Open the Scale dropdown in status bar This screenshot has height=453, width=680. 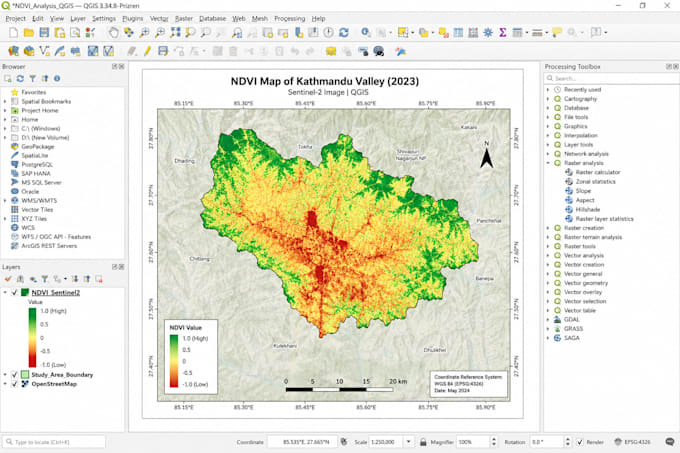409,442
